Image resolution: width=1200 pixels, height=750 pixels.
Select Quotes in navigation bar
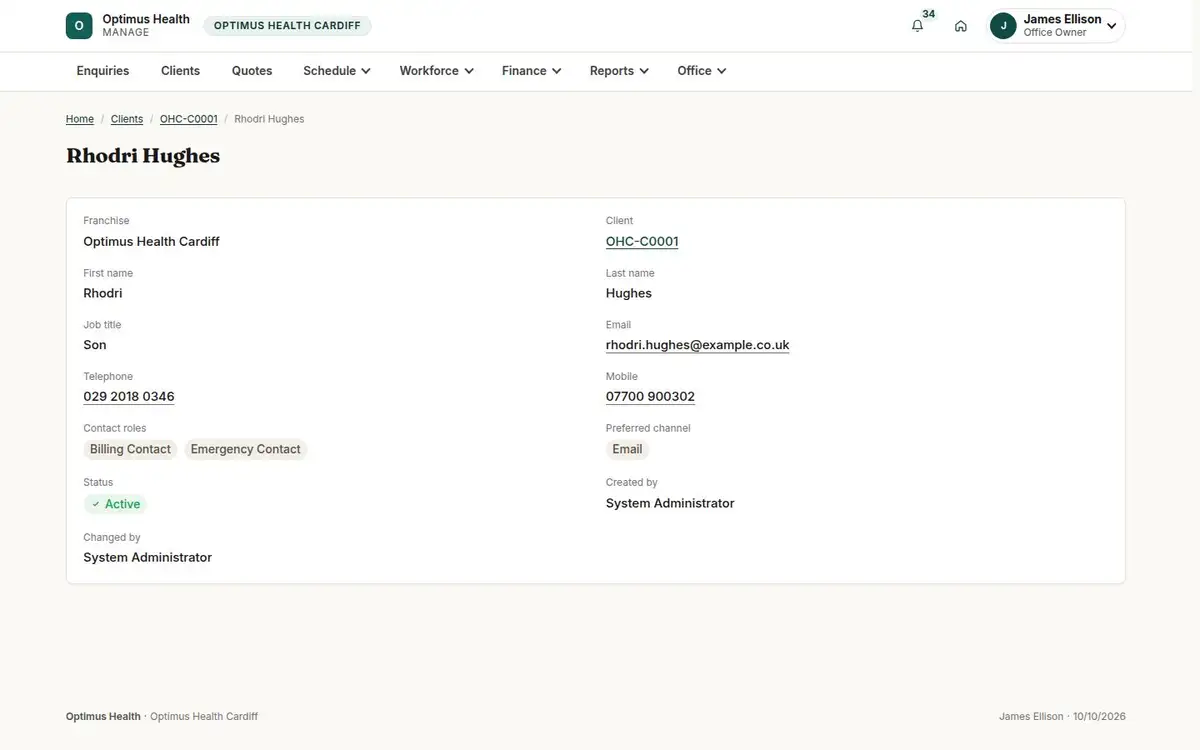tap(252, 71)
